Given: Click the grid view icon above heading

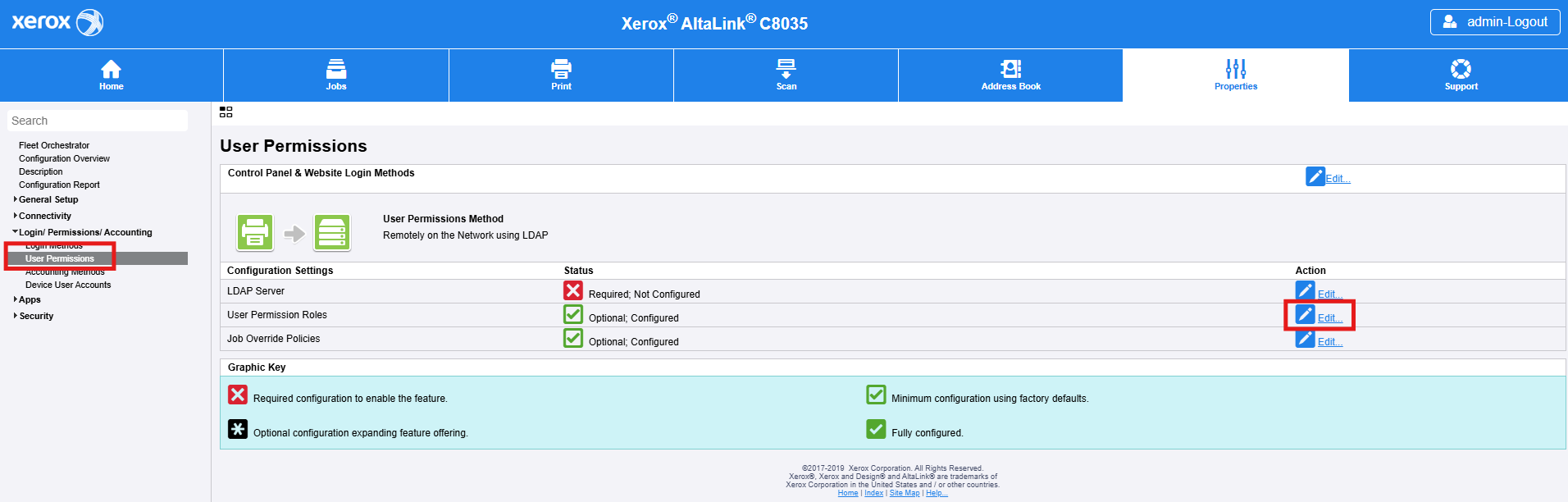Looking at the screenshot, I should (x=226, y=112).
